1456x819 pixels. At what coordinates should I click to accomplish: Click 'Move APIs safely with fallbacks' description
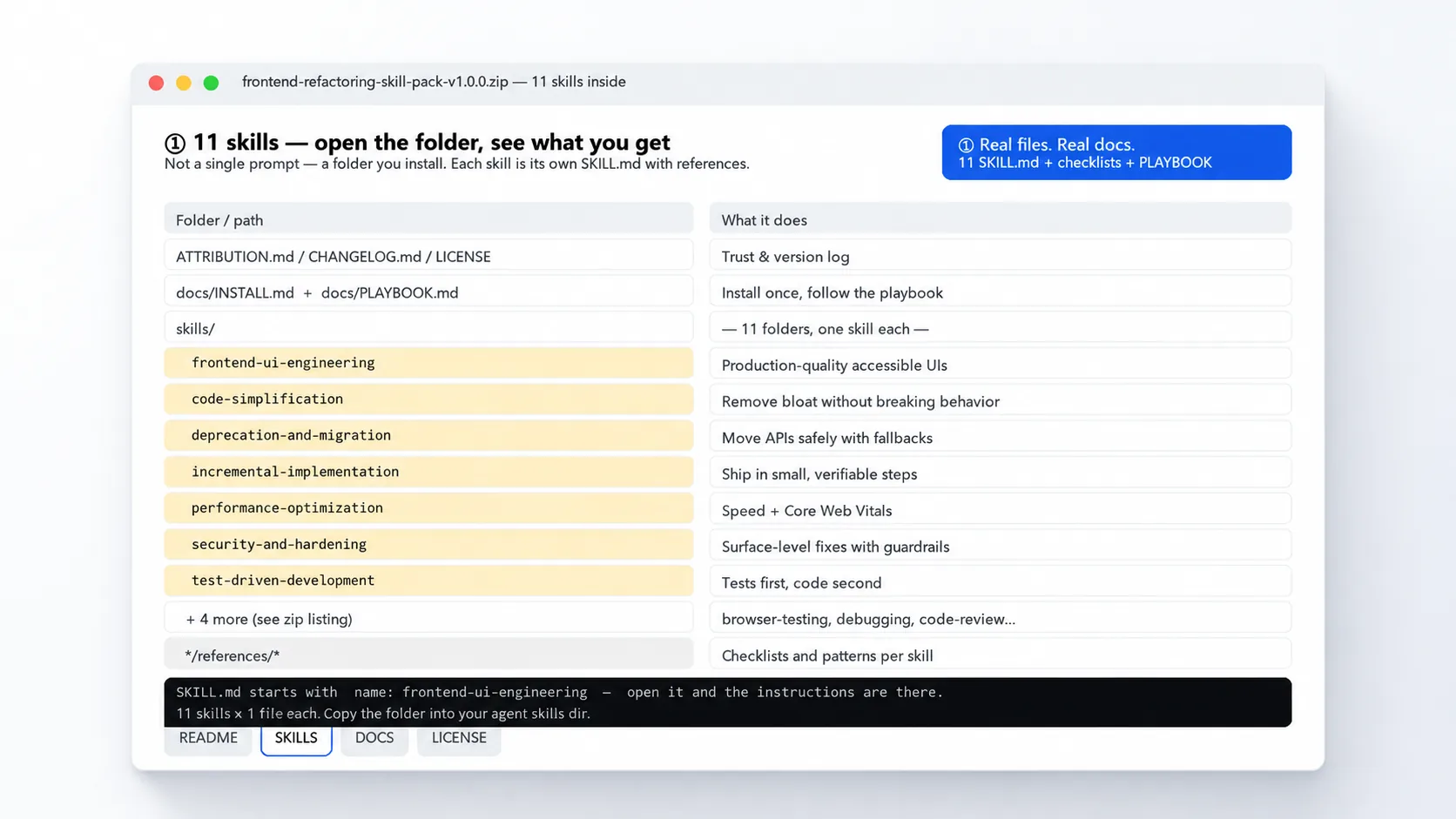(x=1001, y=437)
